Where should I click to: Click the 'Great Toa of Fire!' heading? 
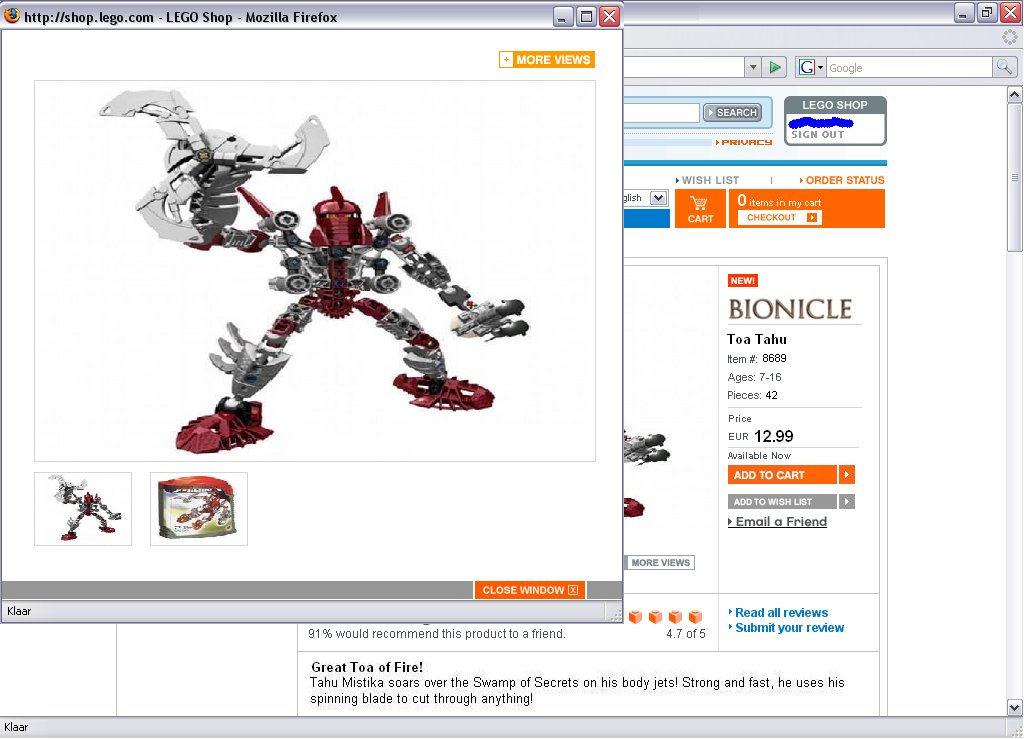click(x=367, y=667)
